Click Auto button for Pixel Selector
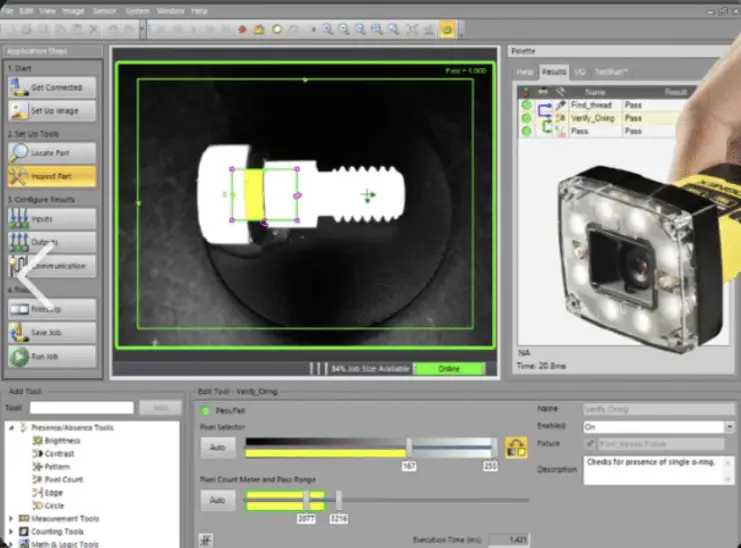Image resolution: width=741 pixels, height=548 pixels. pos(216,448)
